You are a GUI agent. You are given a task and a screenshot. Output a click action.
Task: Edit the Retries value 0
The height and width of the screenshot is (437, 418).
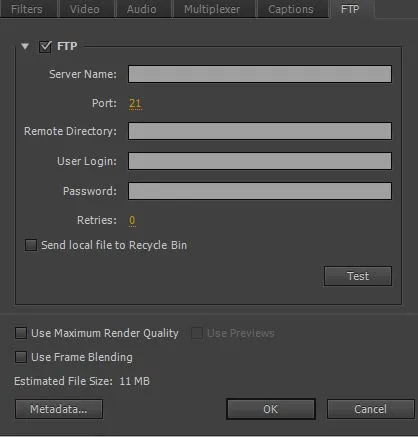point(132,220)
